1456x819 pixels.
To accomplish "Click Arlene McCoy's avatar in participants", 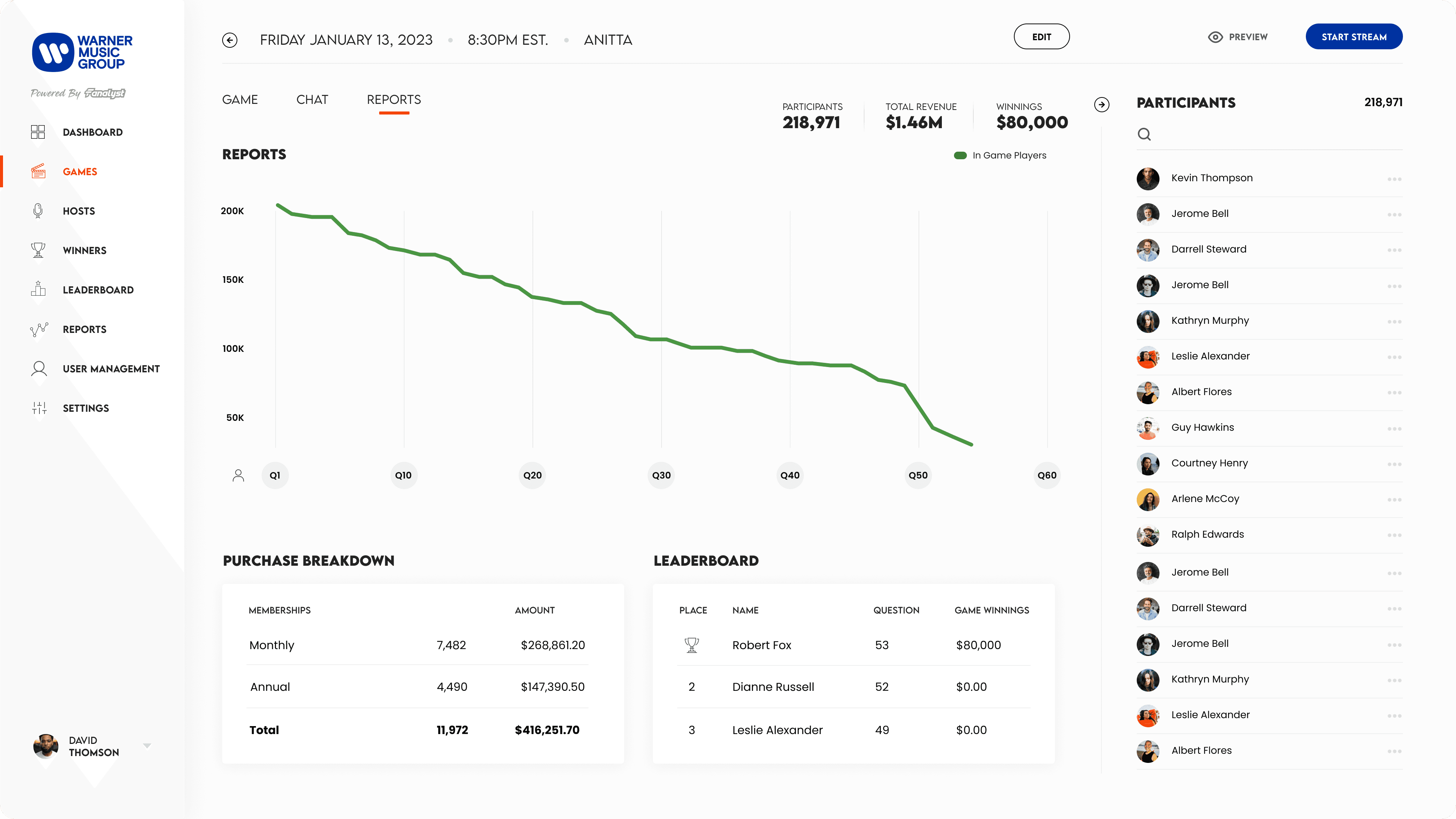I will [x=1147, y=499].
